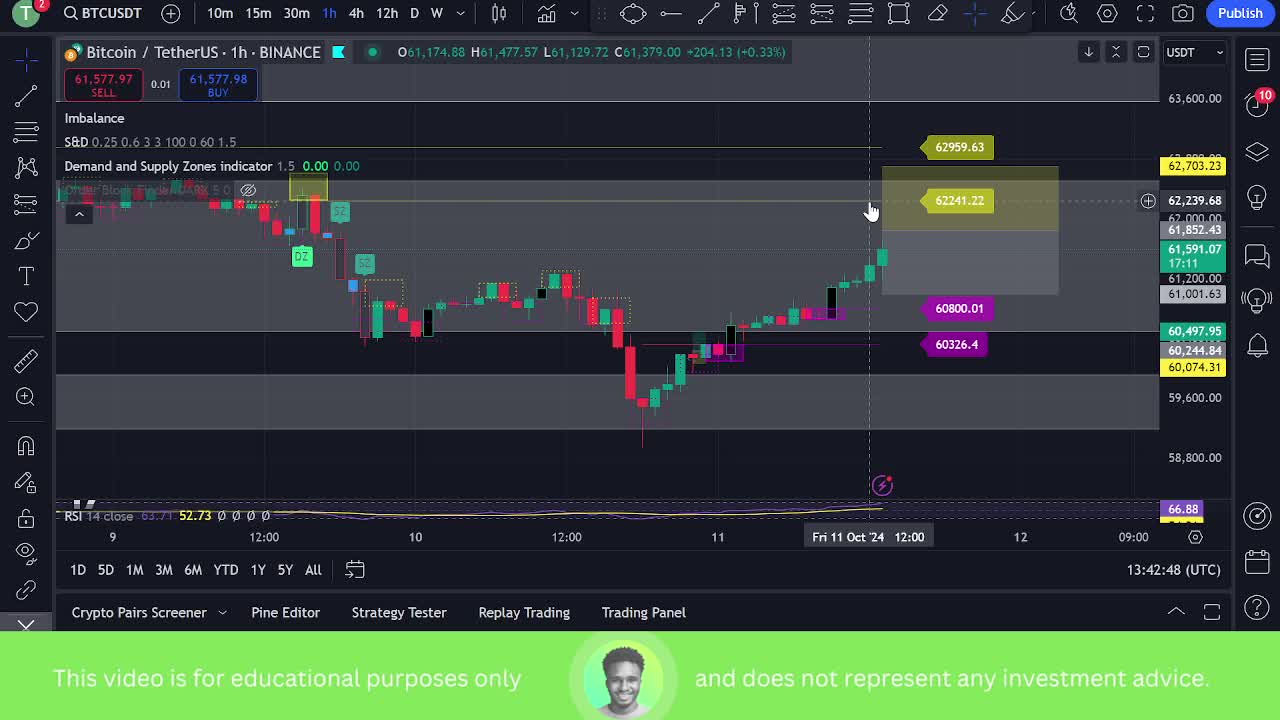1280x720 pixels.
Task: Toggle Order Block Finder indicator visibility
Action: click(248, 190)
